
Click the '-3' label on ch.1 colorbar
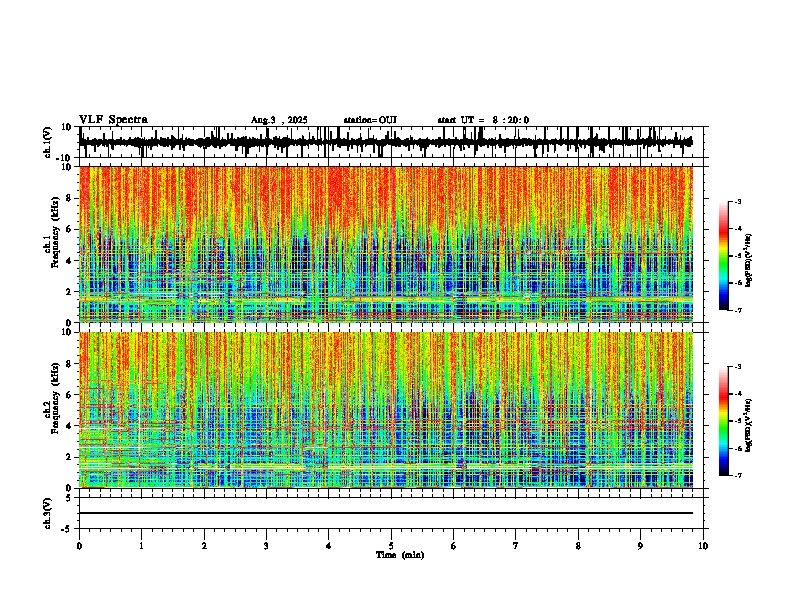tap(738, 201)
